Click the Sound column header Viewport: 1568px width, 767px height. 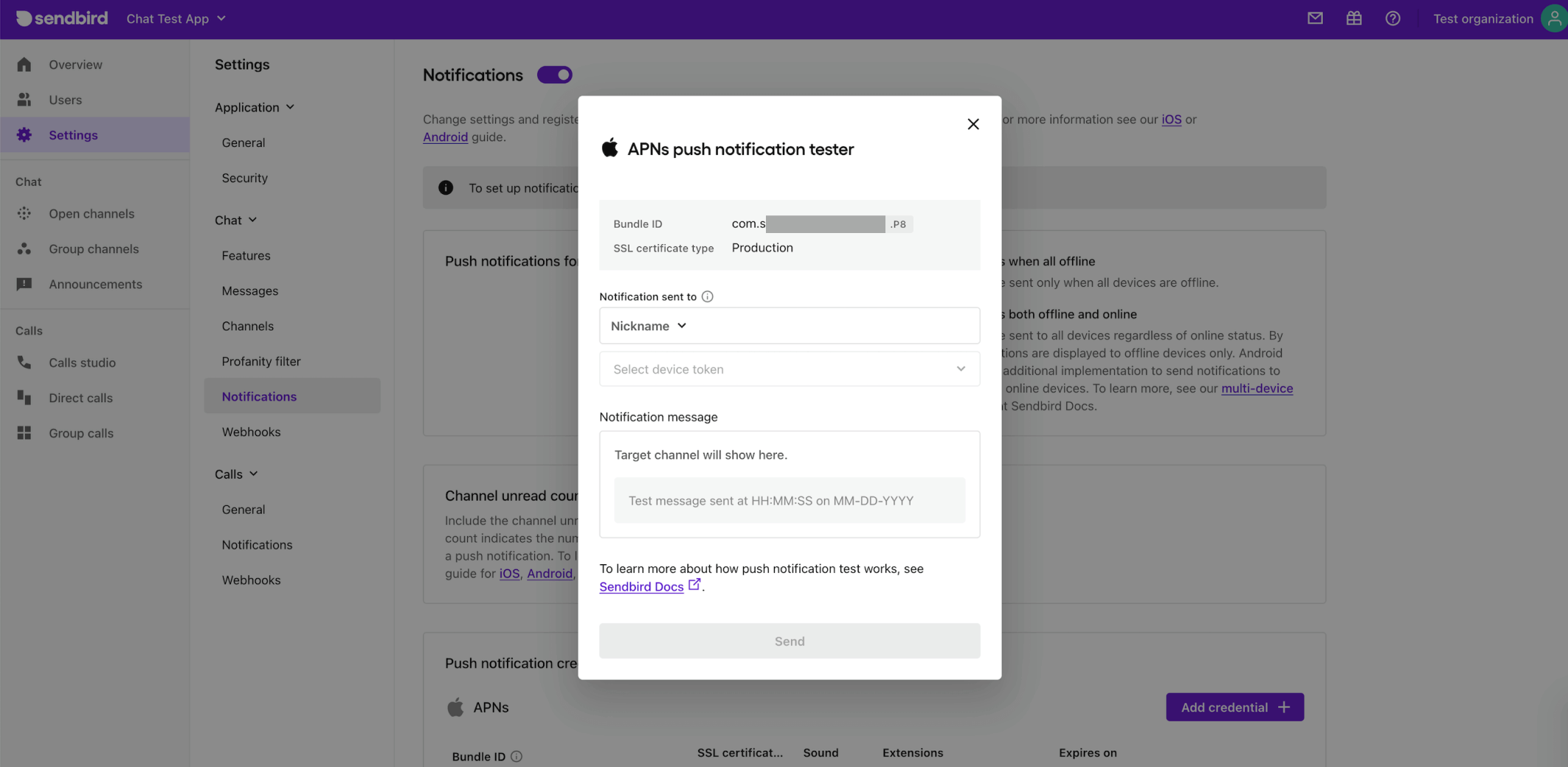821,753
